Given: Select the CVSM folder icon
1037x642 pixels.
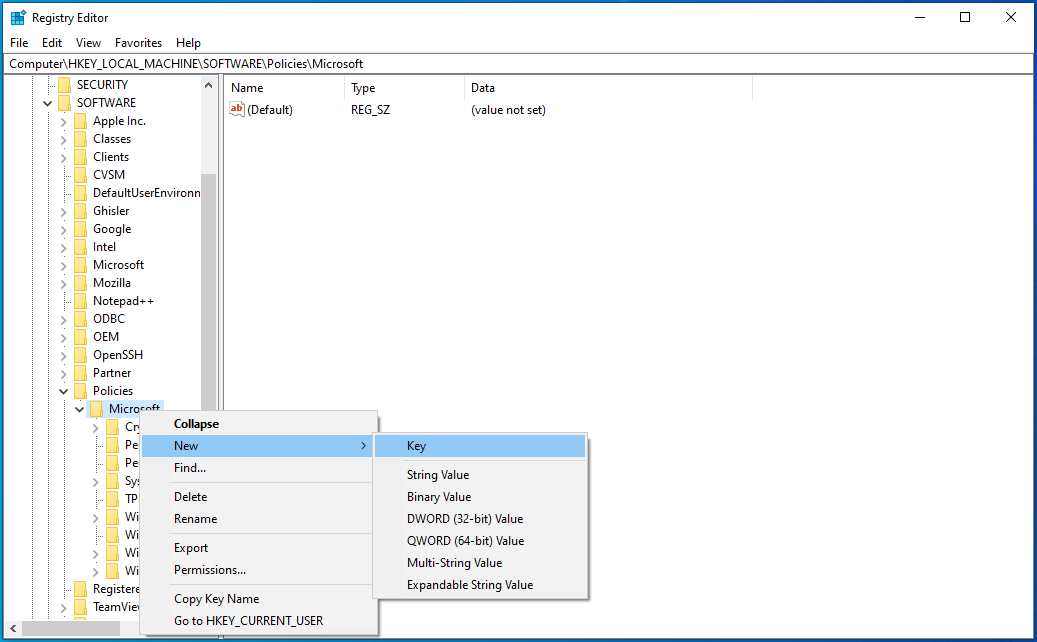Looking at the screenshot, I should (x=83, y=174).
